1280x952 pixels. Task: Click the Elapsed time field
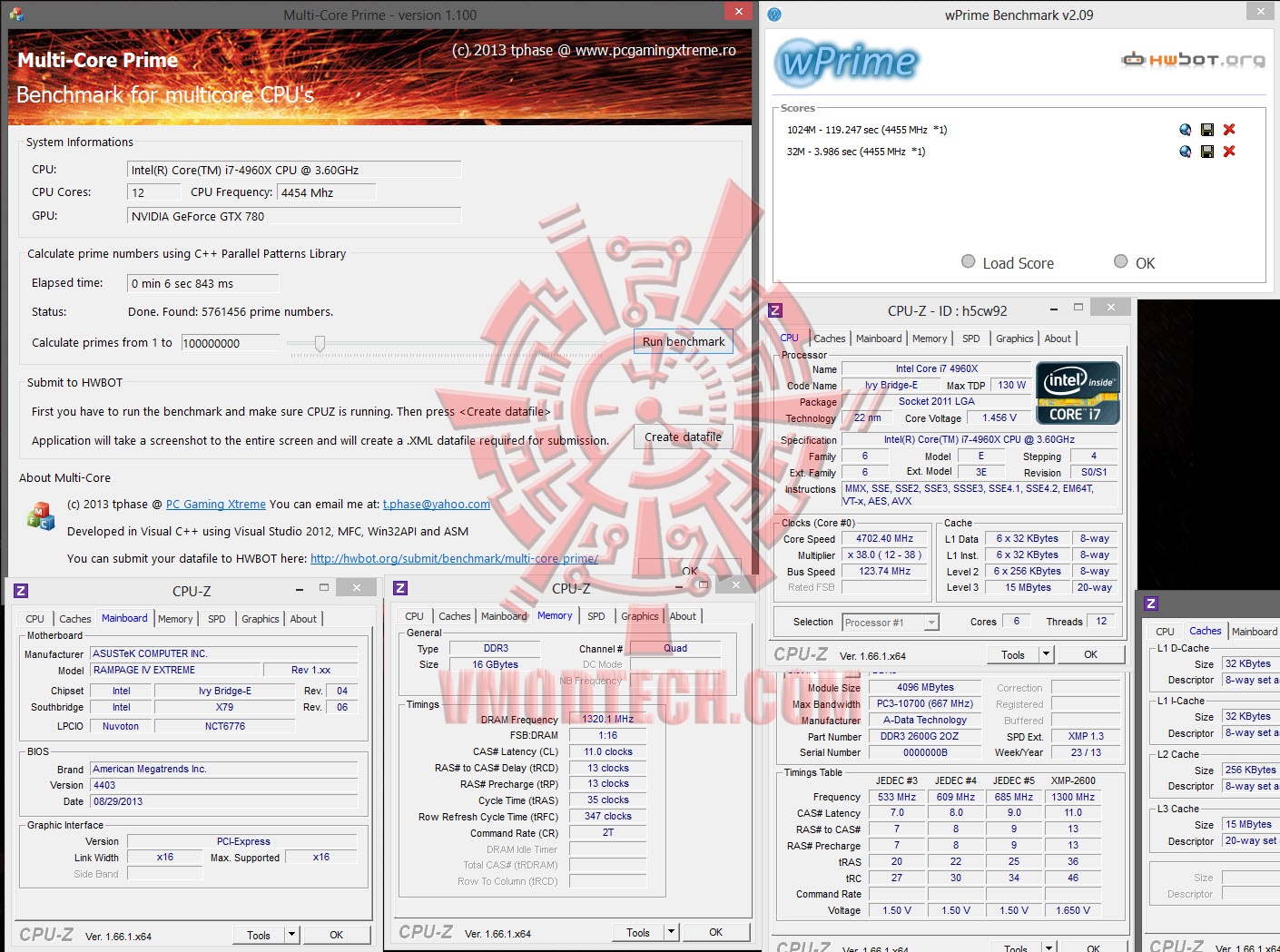point(202,284)
